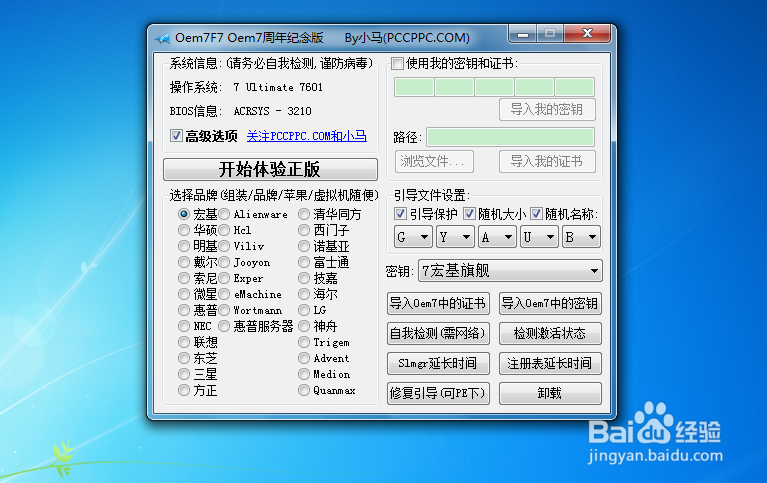Uncheck the 引导保护 checkbox
The image size is (767, 483).
(400, 214)
